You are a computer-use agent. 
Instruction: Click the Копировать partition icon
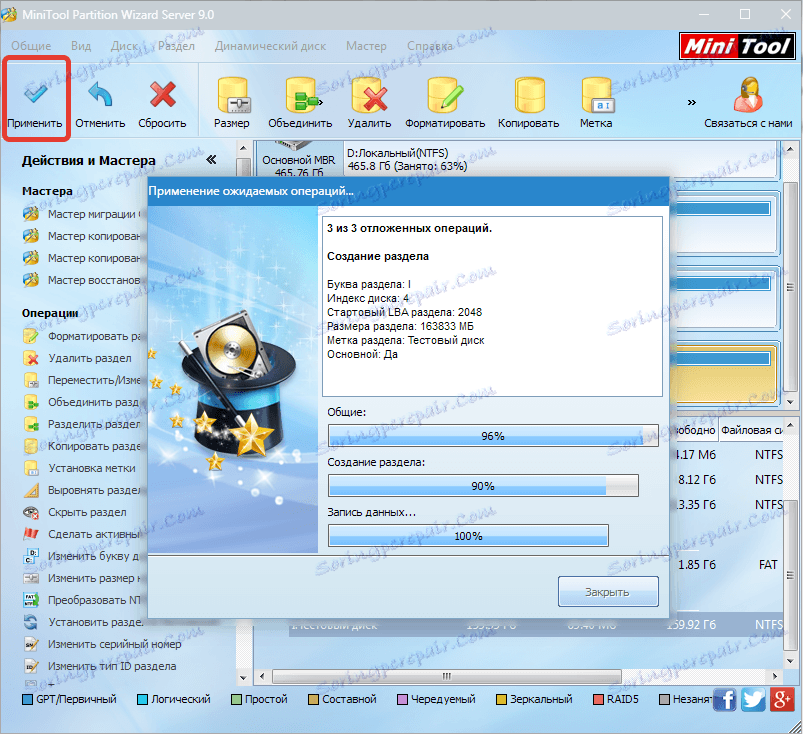pyautogui.click(x=529, y=95)
